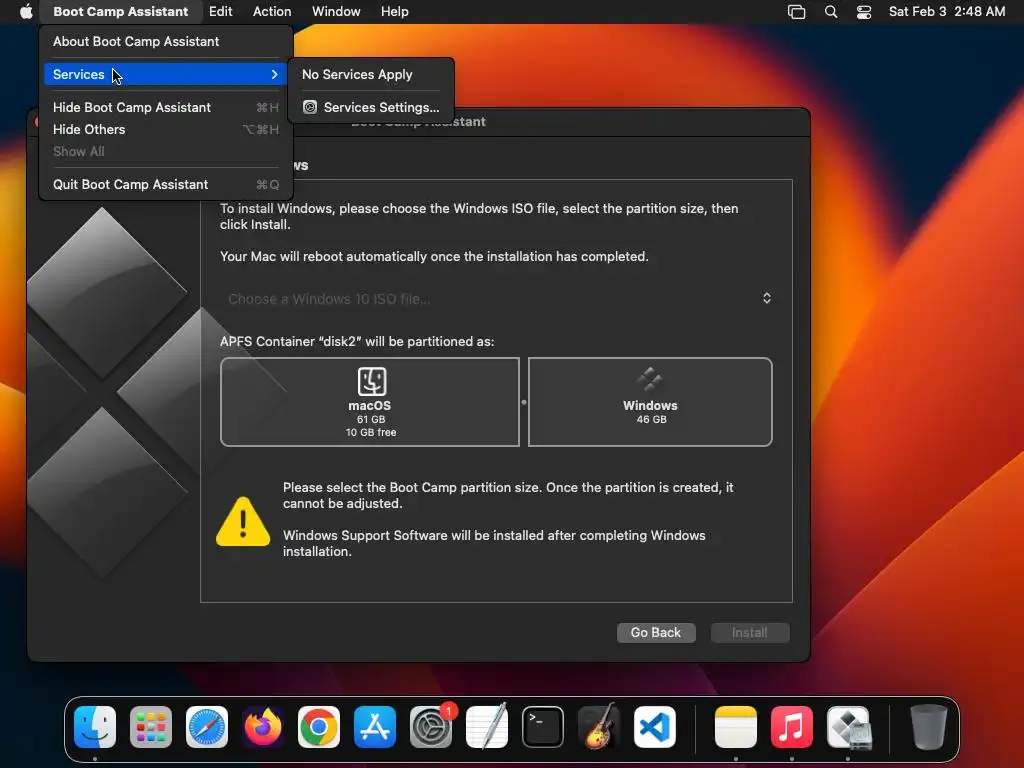
Task: Open the Window menu
Action: tap(336, 11)
